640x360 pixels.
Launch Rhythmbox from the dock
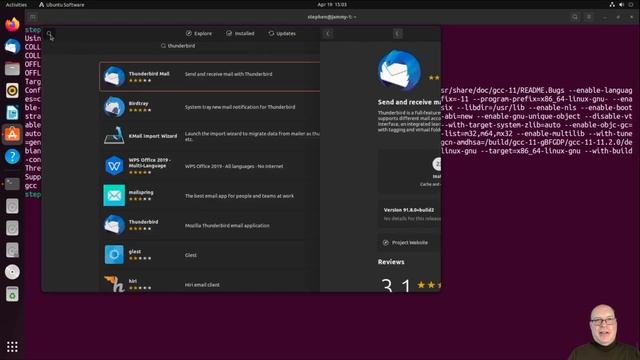12,91
